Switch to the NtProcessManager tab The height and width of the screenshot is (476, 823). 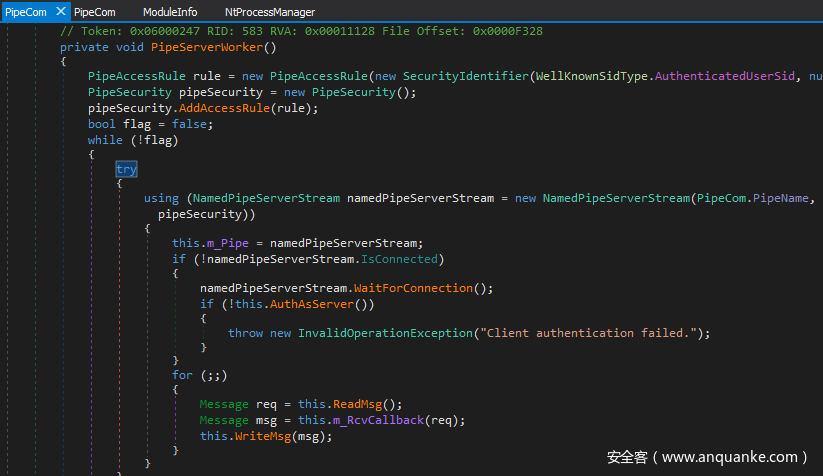pos(270,12)
